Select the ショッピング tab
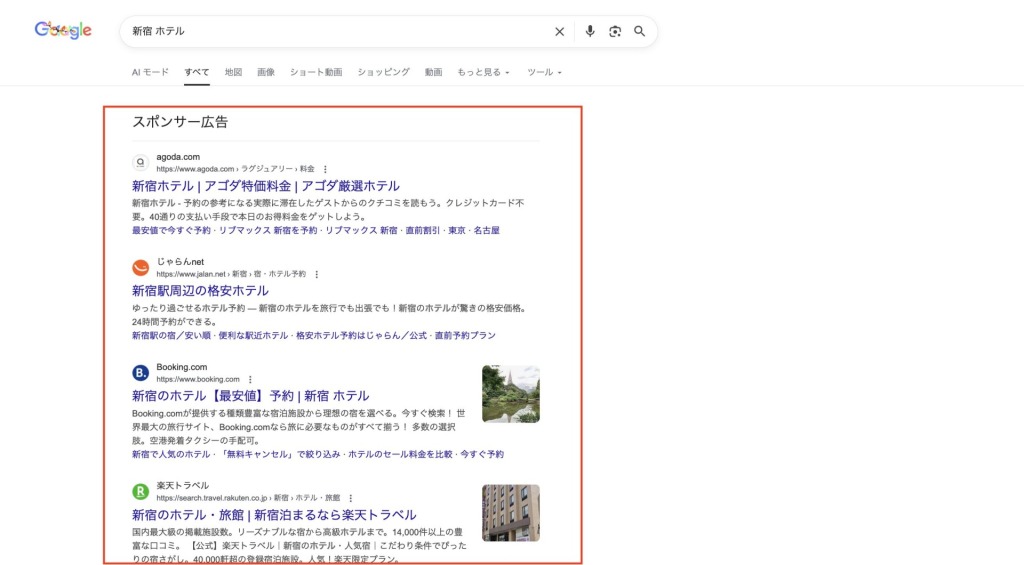Screen dimensions: 1024x565 click(x=383, y=72)
